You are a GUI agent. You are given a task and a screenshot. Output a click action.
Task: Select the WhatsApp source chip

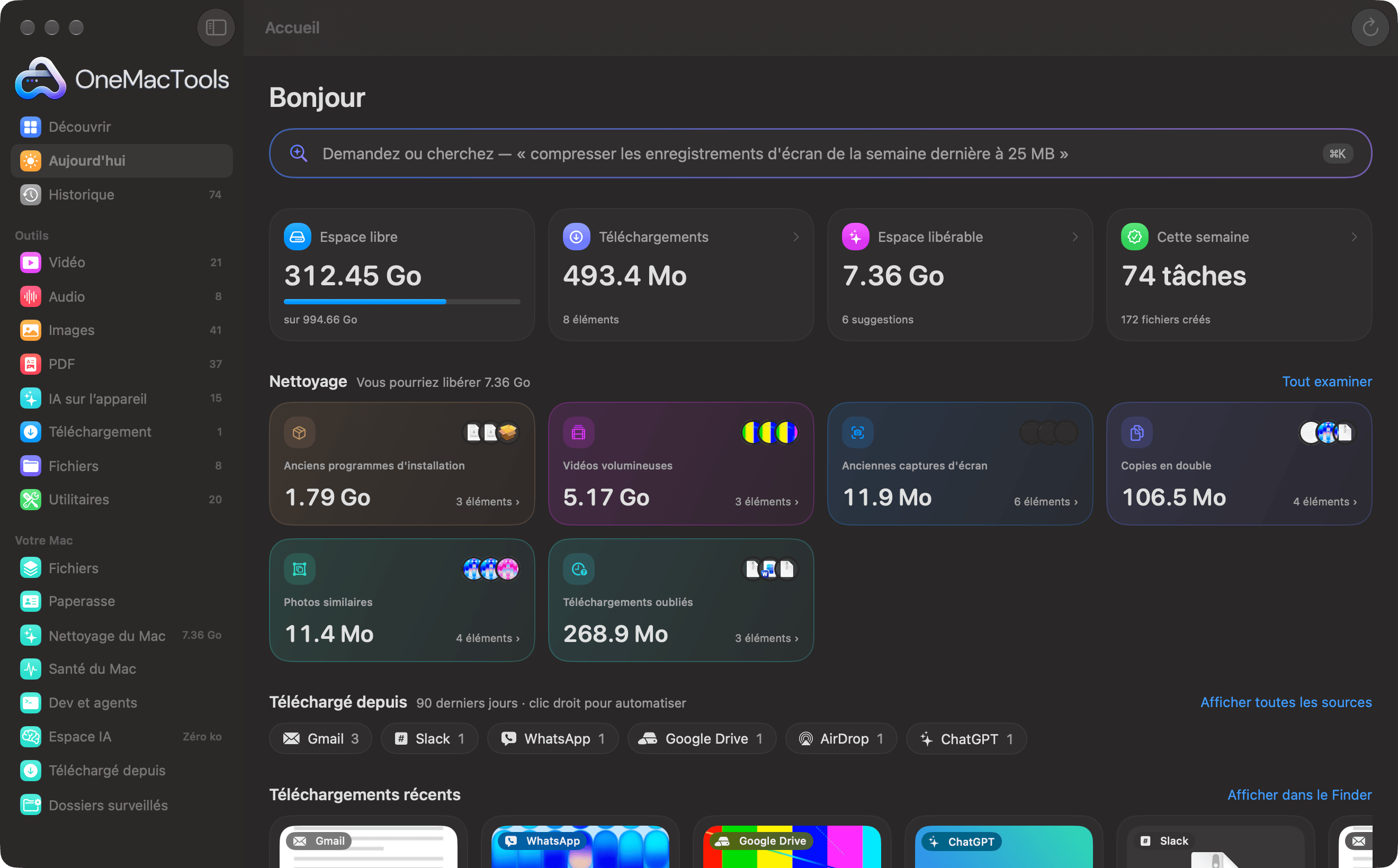coord(552,738)
